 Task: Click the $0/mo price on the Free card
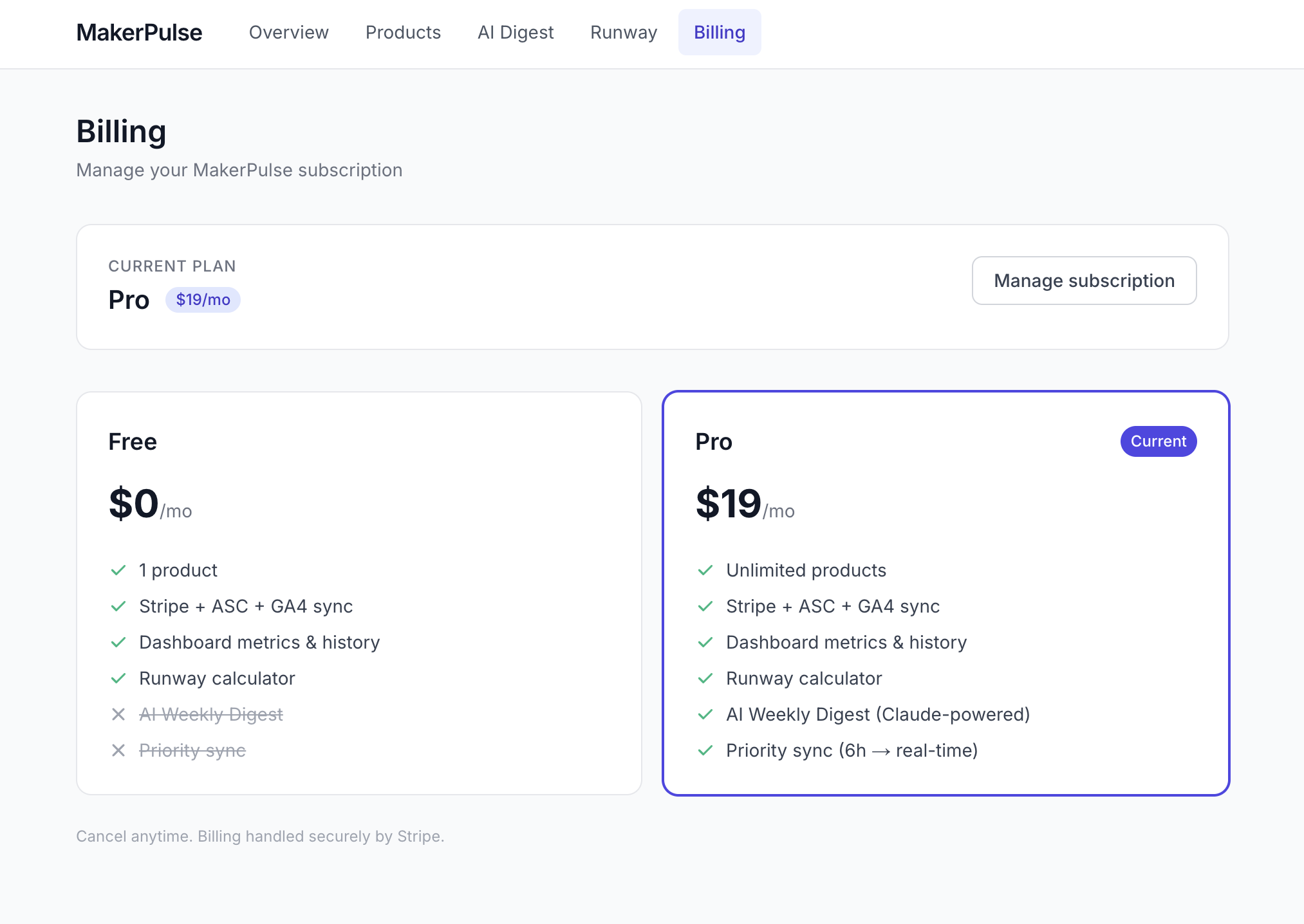pos(150,504)
